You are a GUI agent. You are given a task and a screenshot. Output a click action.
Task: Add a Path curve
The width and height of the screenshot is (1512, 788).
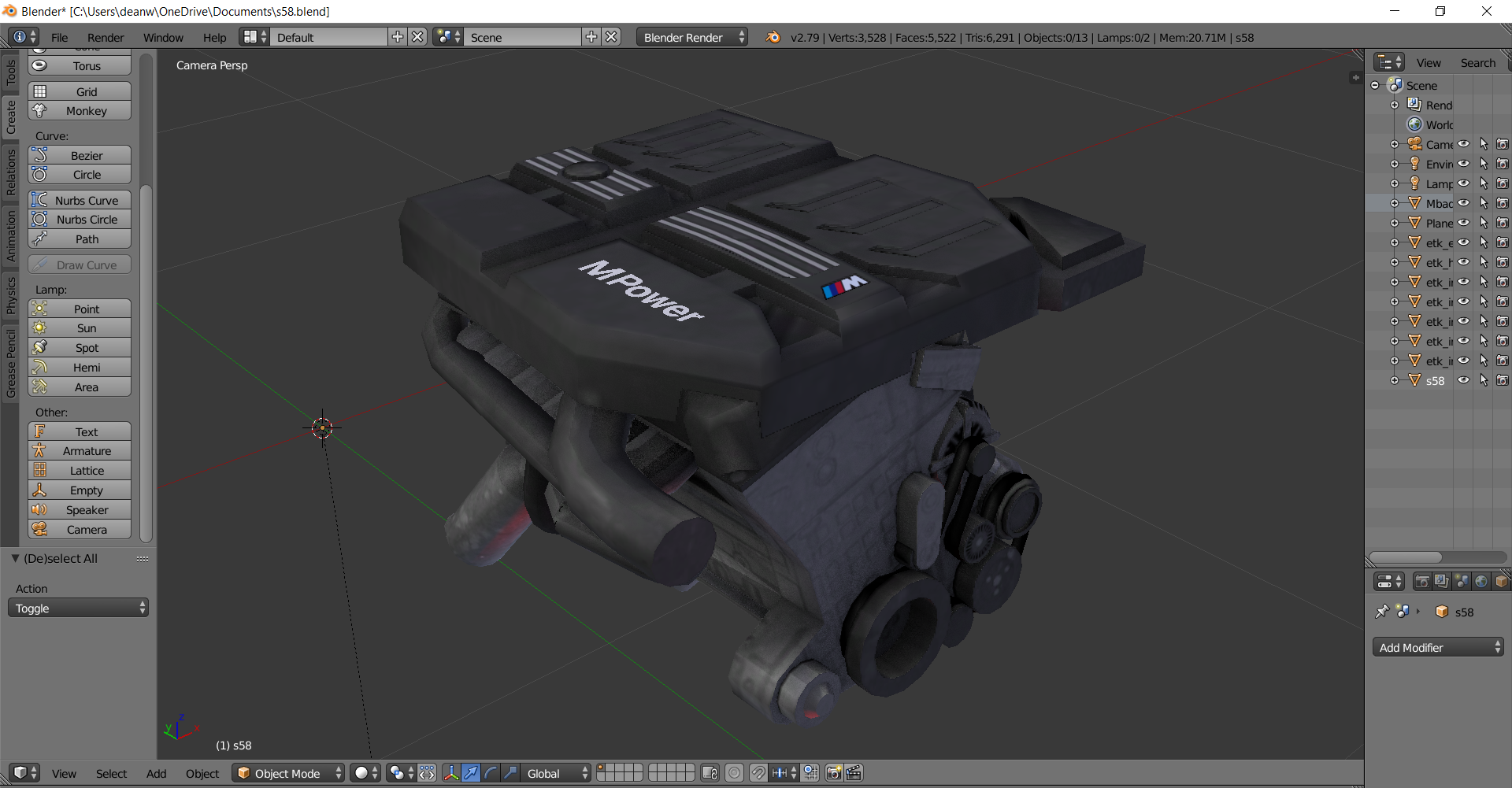tap(80, 239)
